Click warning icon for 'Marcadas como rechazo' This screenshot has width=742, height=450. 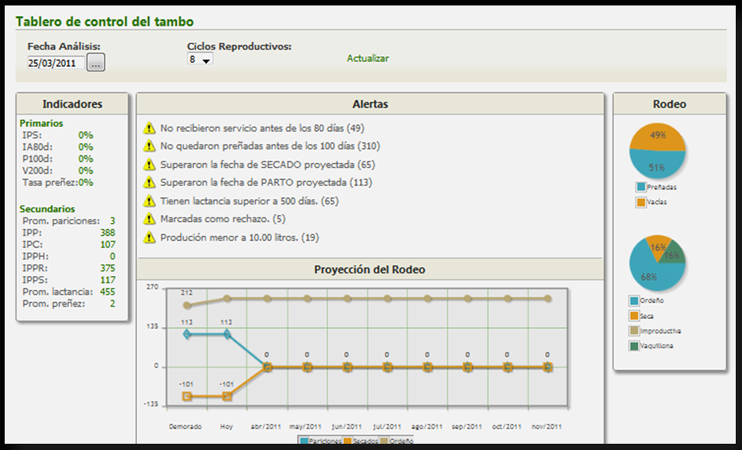coord(149,219)
